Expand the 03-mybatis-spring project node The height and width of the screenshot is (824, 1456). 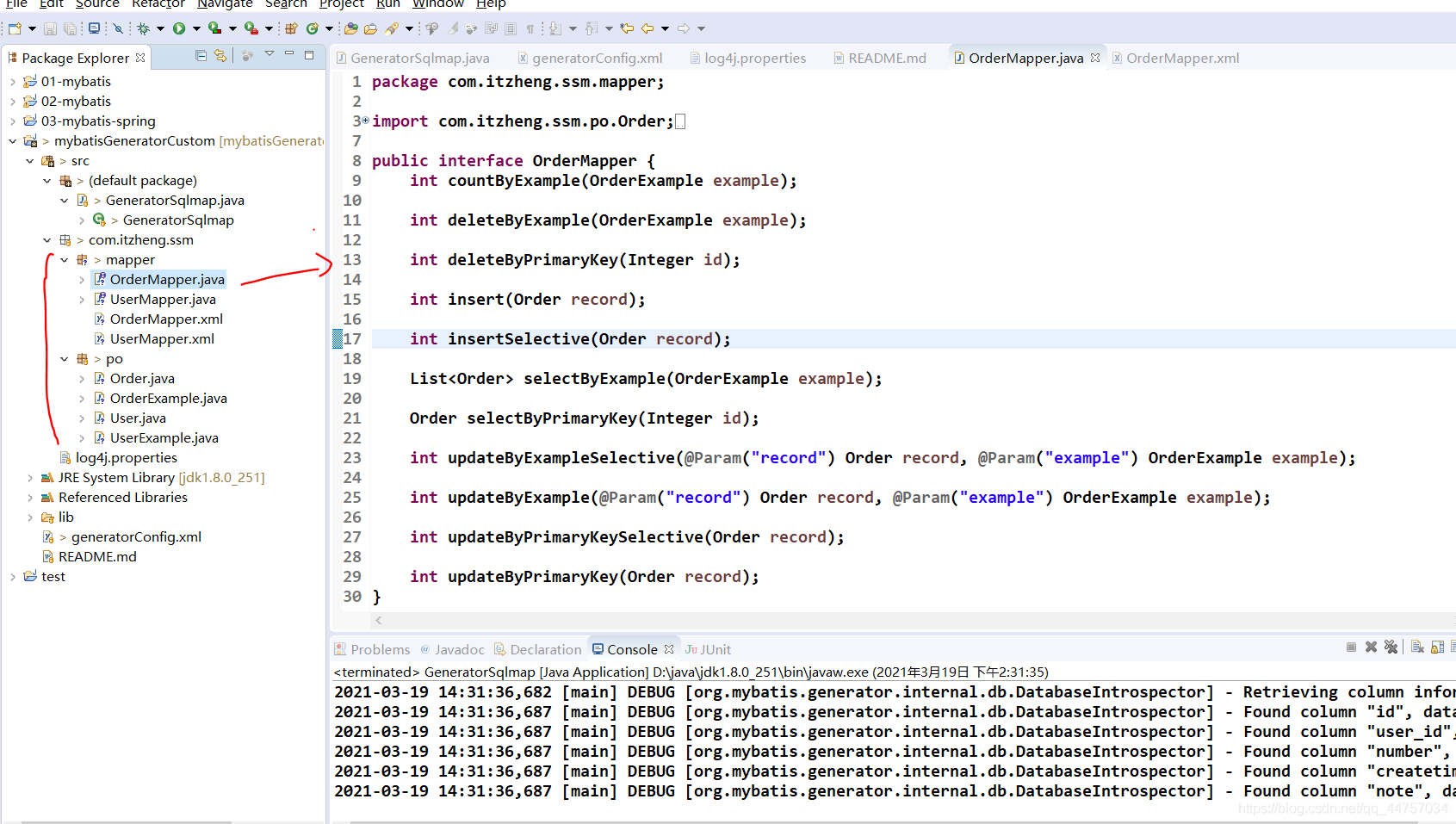pos(12,121)
